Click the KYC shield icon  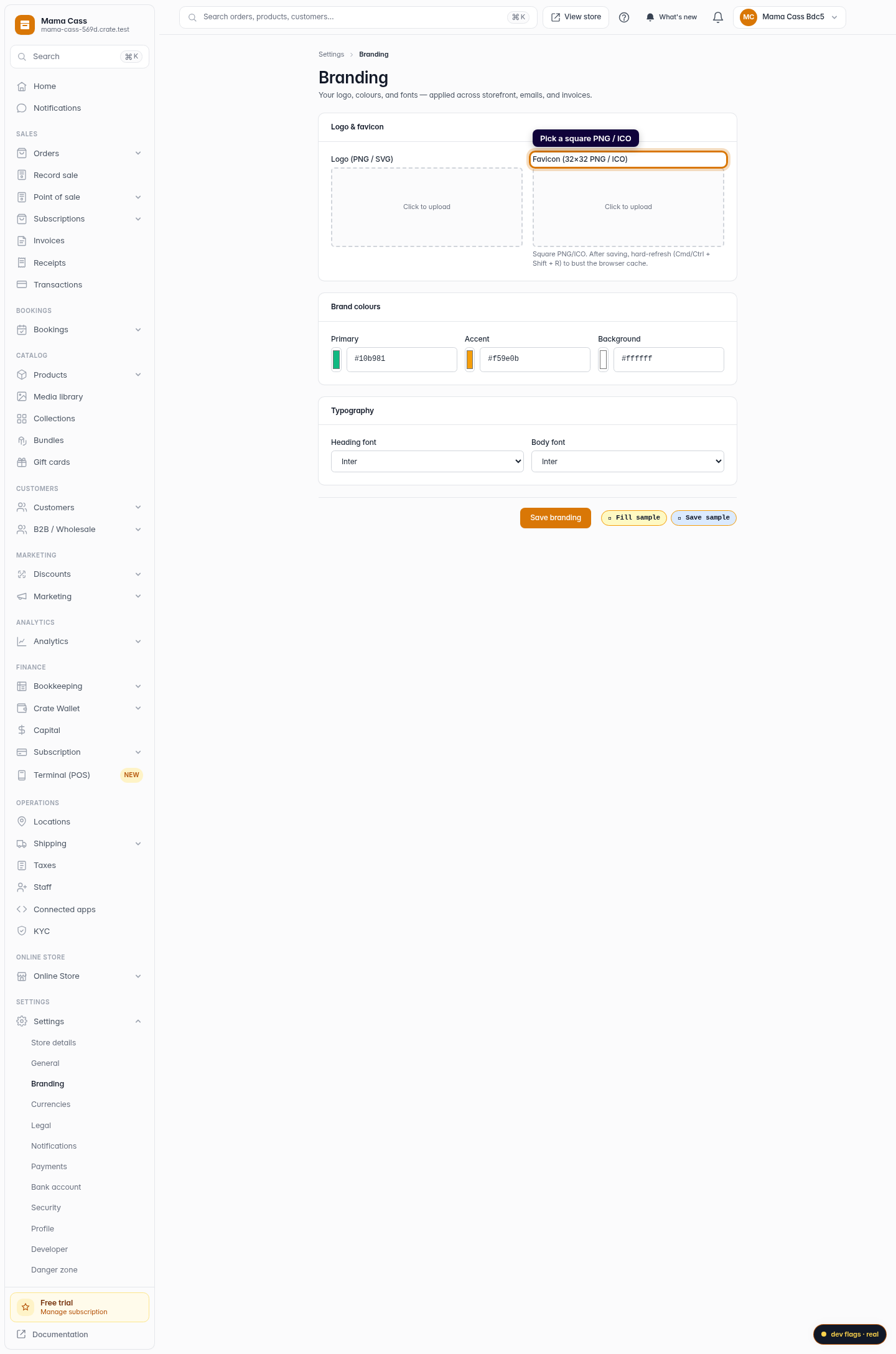pos(22,931)
